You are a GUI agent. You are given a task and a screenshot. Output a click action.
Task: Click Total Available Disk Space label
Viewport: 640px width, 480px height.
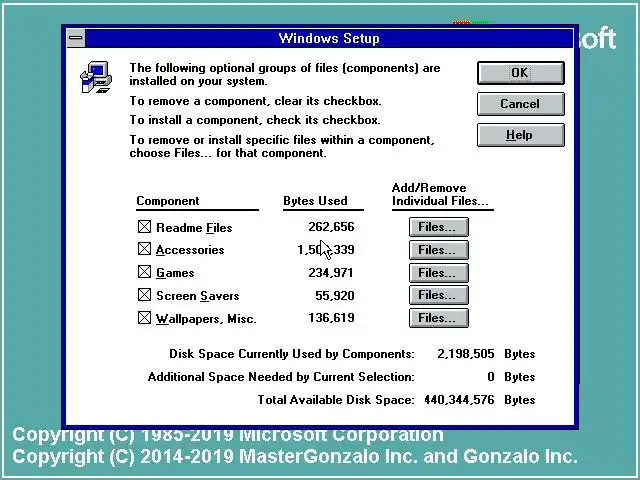point(336,400)
